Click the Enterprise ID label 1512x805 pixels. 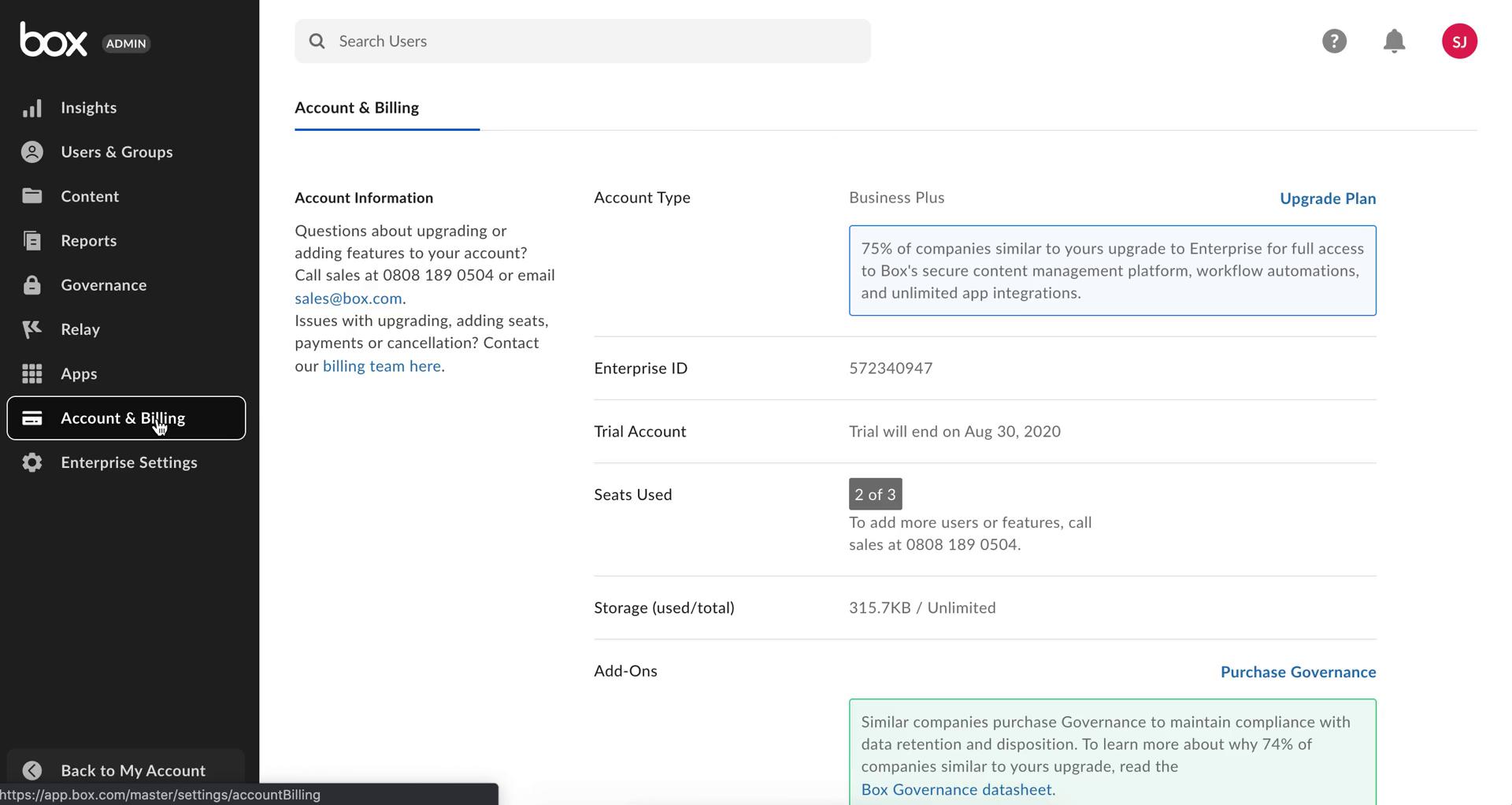(640, 368)
